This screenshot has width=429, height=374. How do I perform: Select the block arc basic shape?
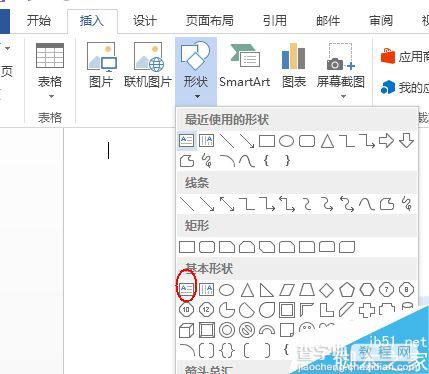pos(267,330)
